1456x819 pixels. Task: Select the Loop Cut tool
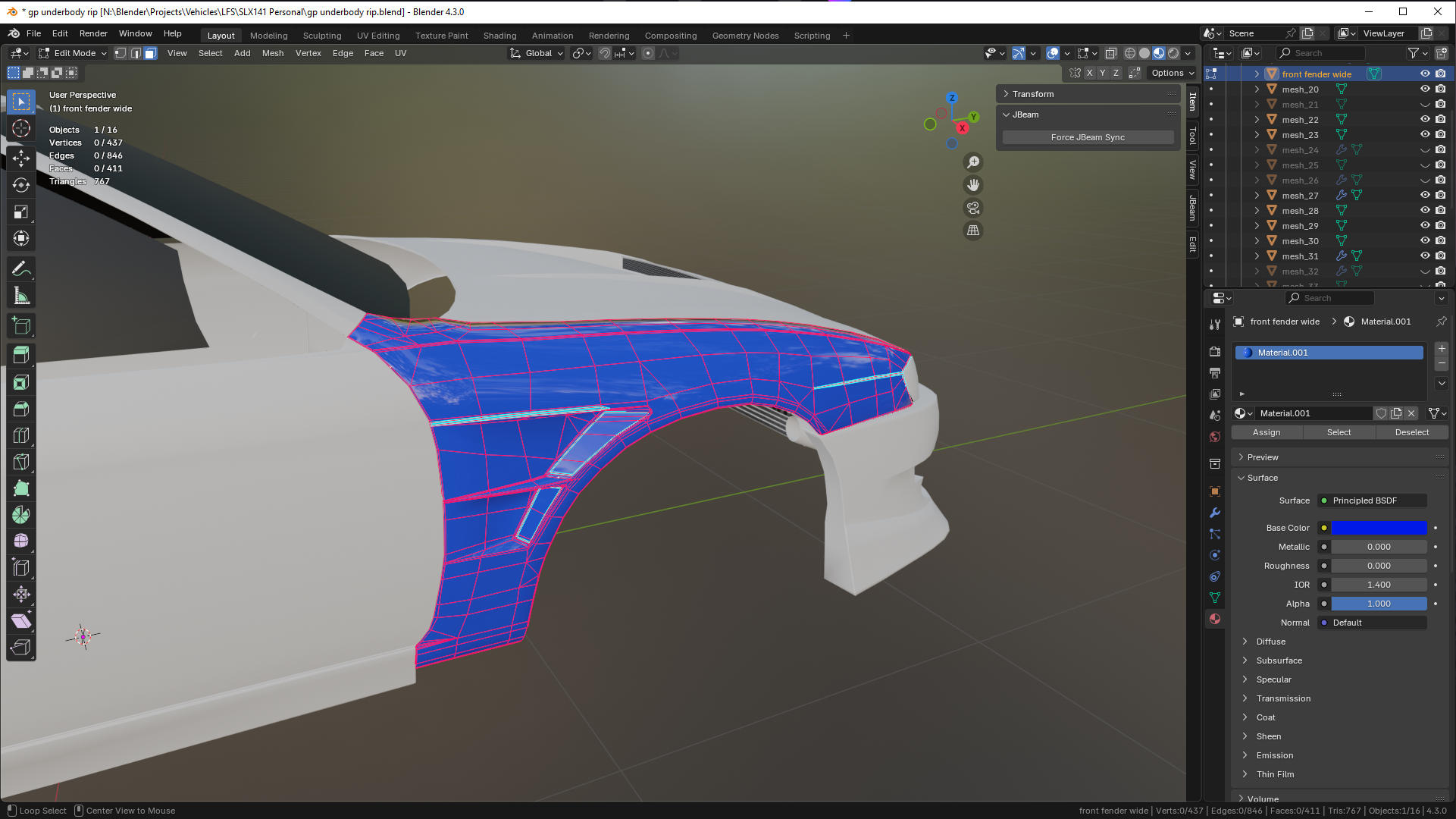tap(21, 435)
